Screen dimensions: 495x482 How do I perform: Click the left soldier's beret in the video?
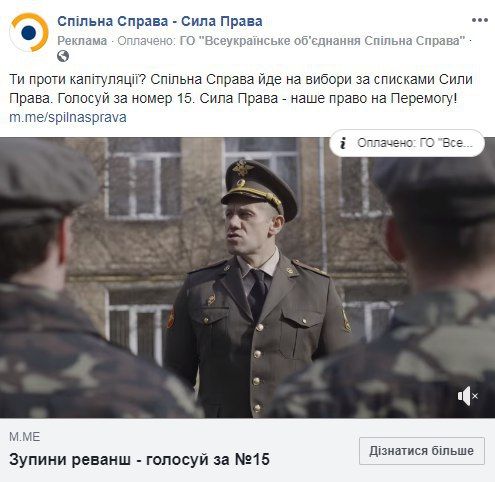[43, 175]
